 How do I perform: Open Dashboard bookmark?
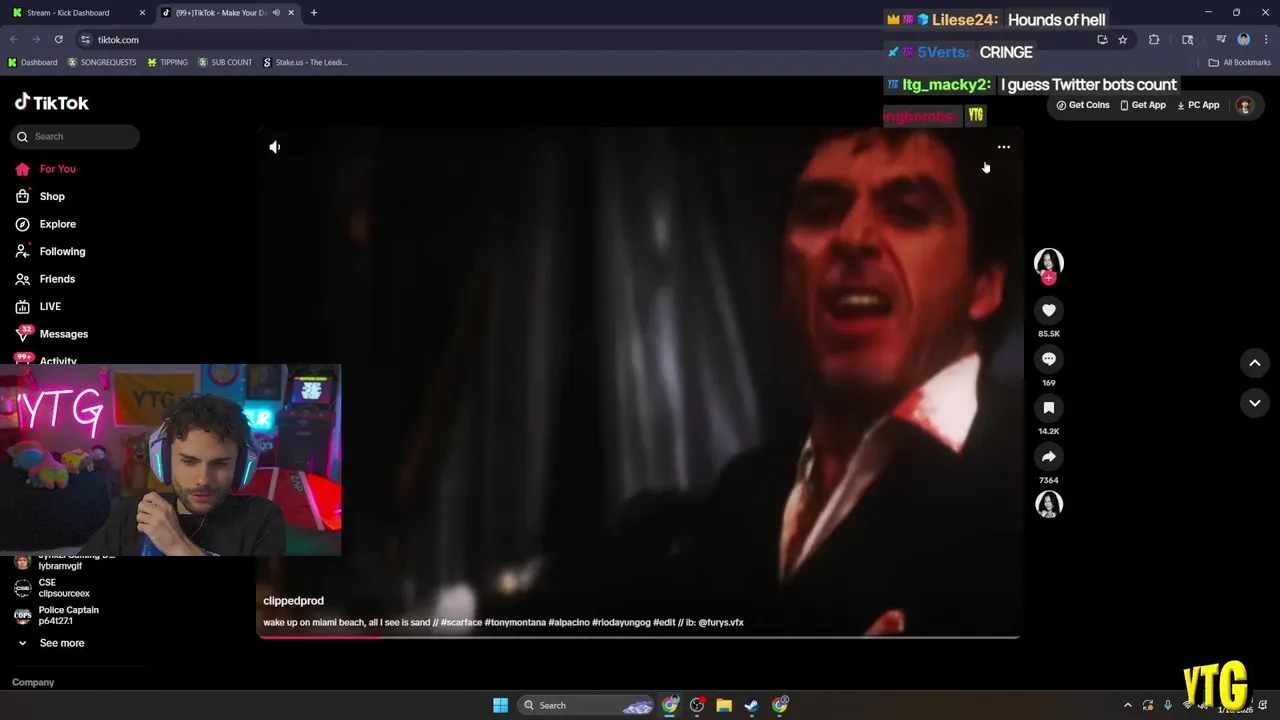pos(33,62)
